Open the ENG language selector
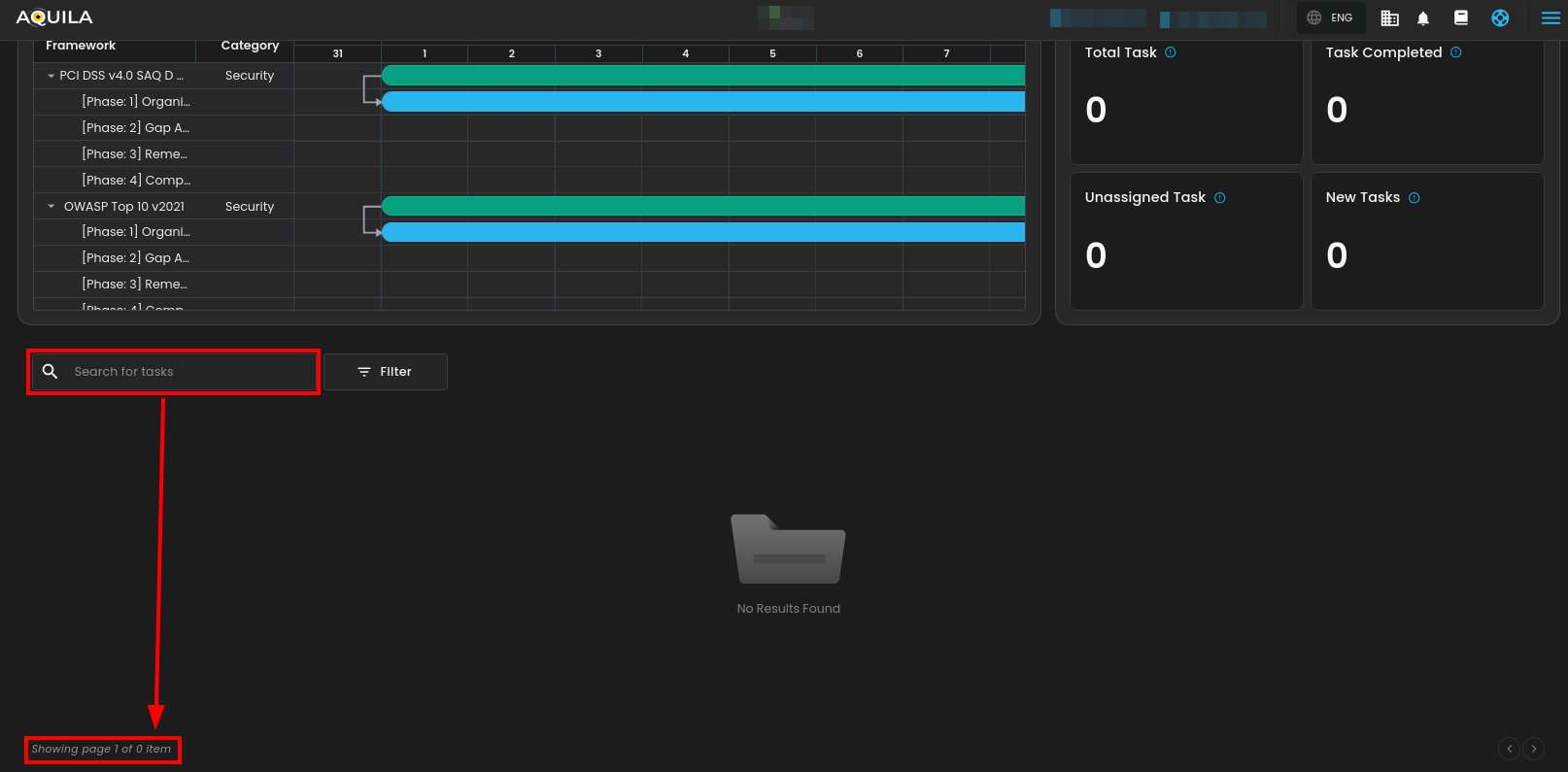1568x772 pixels. click(x=1330, y=17)
